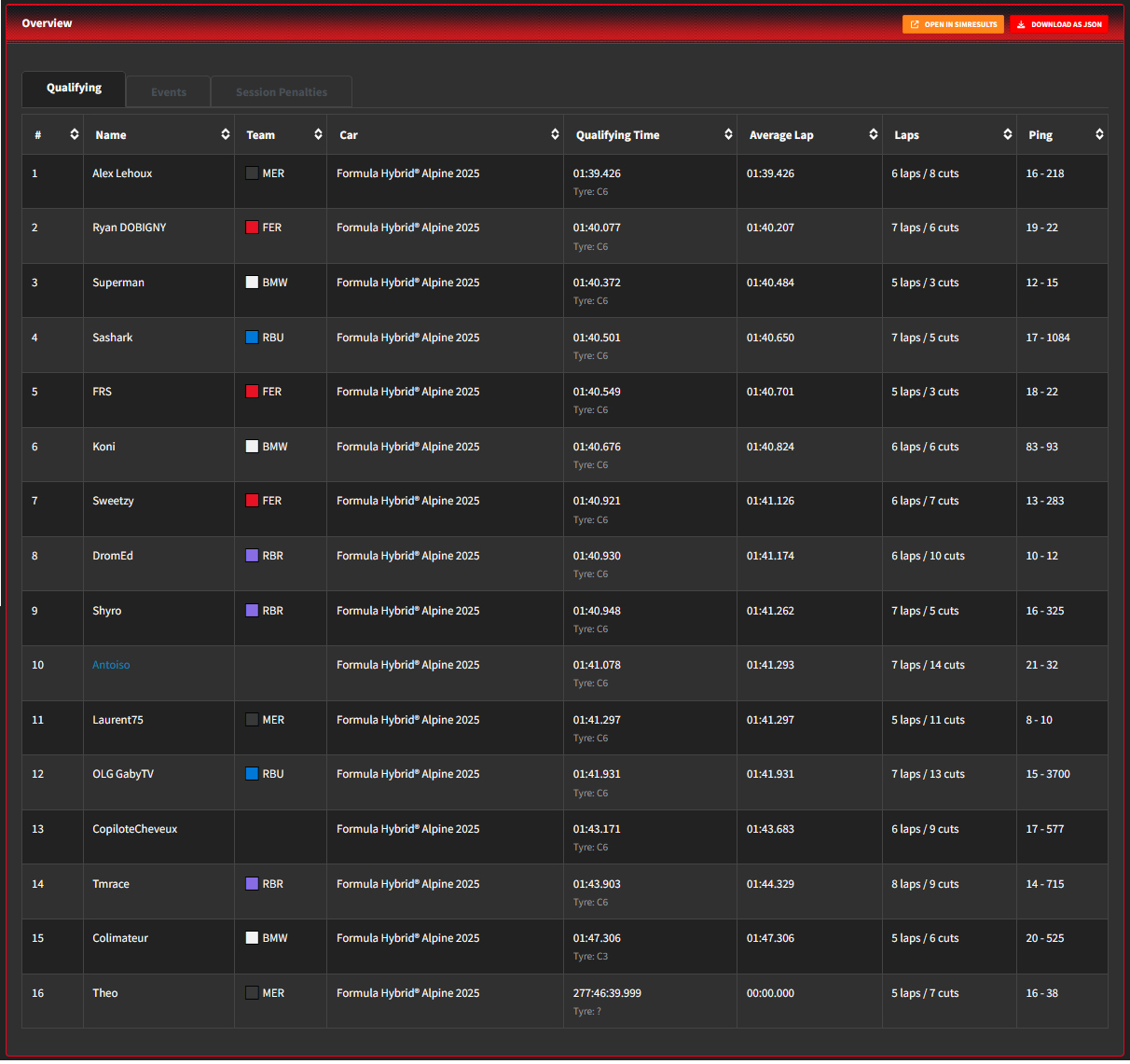The width and height of the screenshot is (1130, 1064).
Task: Open the Antoiso driver link
Action: point(111,665)
